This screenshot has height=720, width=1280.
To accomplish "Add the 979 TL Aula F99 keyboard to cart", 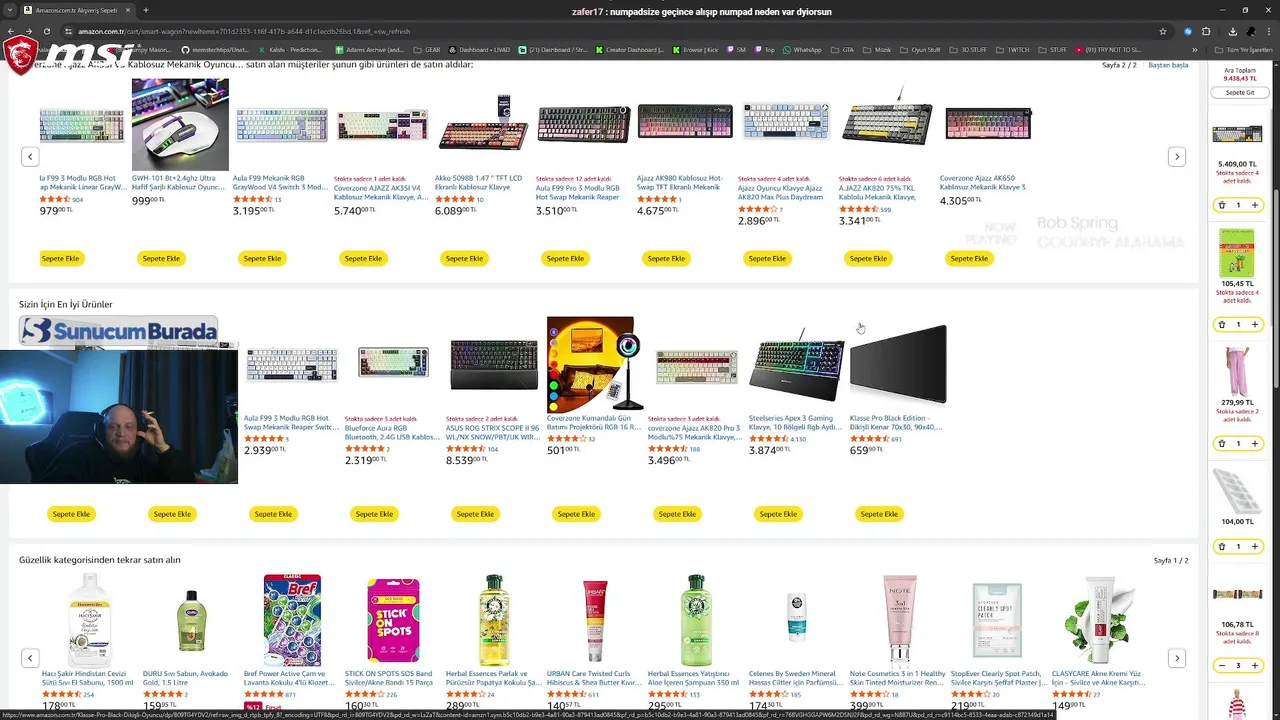I will pos(60,258).
